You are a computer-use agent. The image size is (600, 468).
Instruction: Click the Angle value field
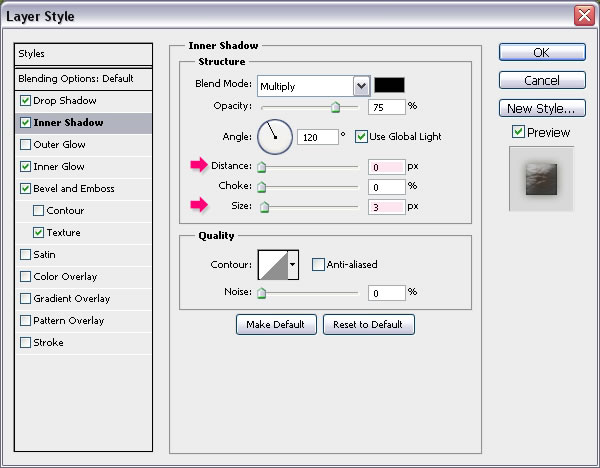318,137
